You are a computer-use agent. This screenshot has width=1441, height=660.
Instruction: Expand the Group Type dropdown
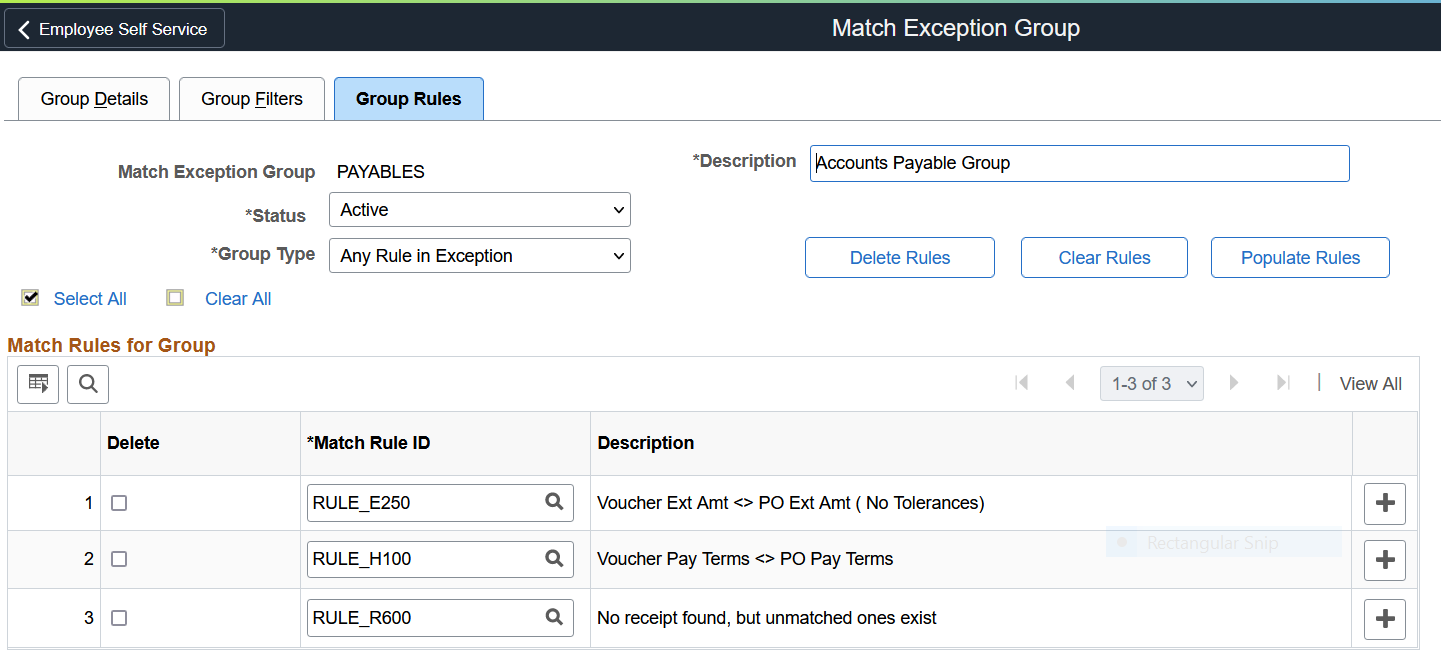[480, 256]
